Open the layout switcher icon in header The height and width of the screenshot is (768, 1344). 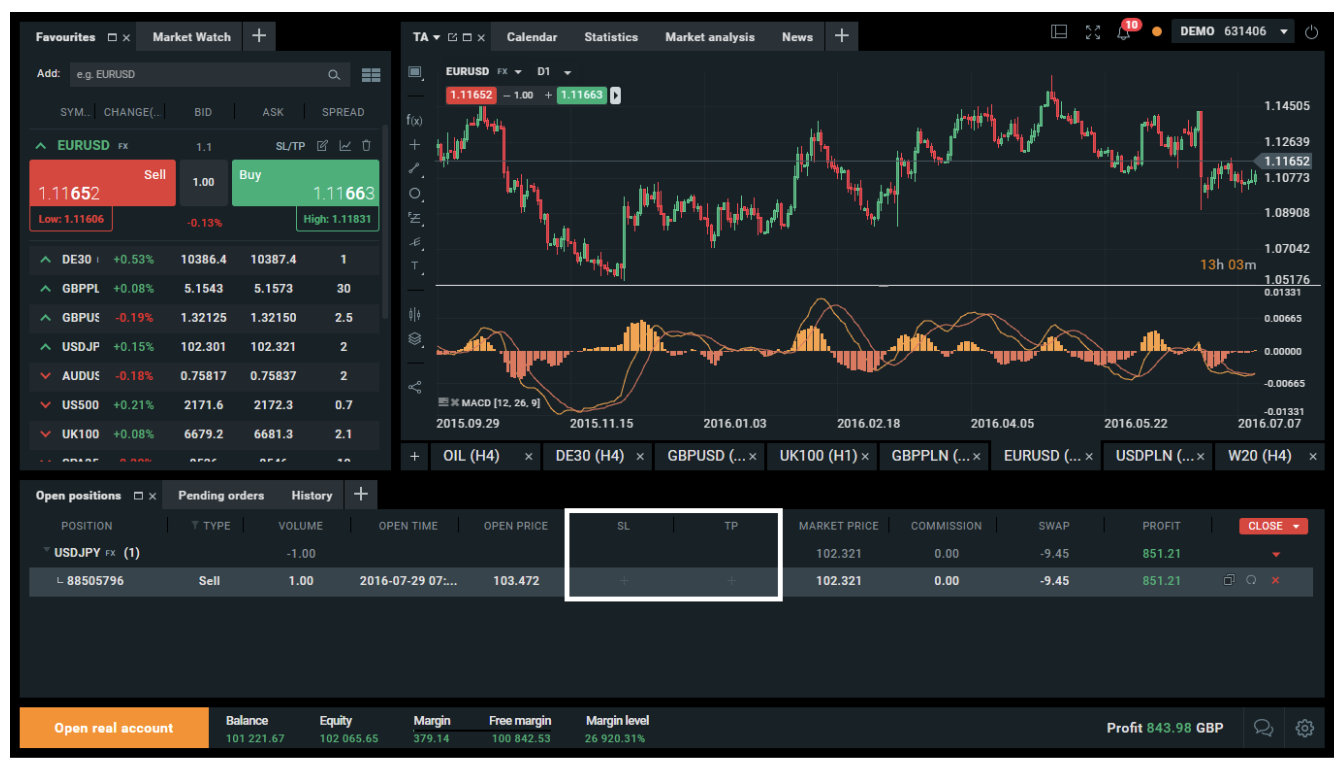[1059, 31]
